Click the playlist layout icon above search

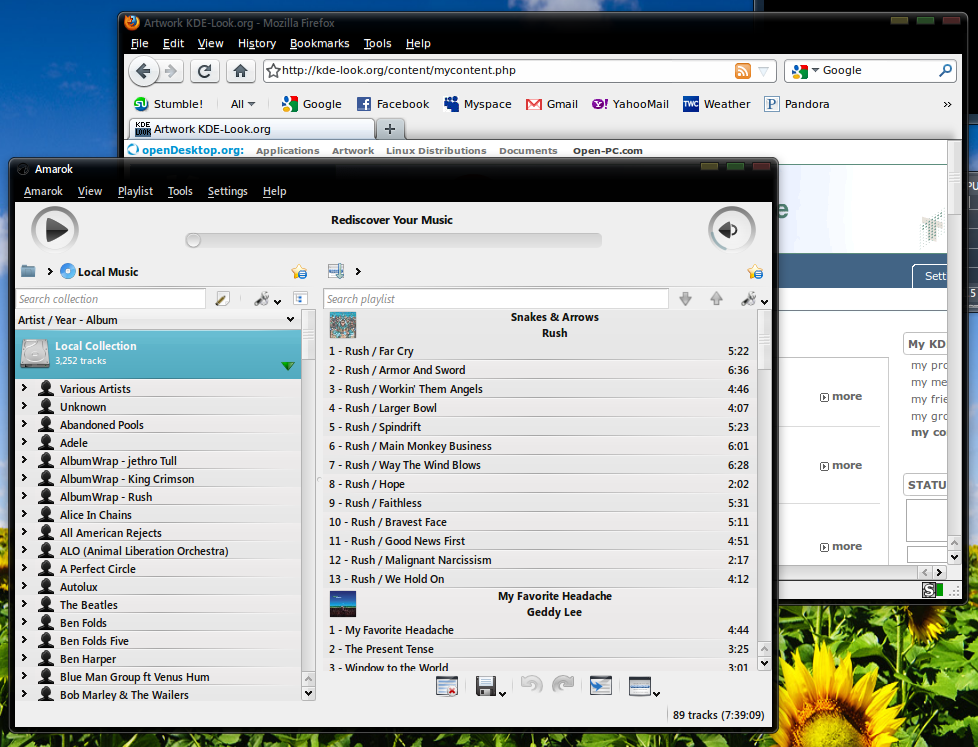[x=336, y=271]
